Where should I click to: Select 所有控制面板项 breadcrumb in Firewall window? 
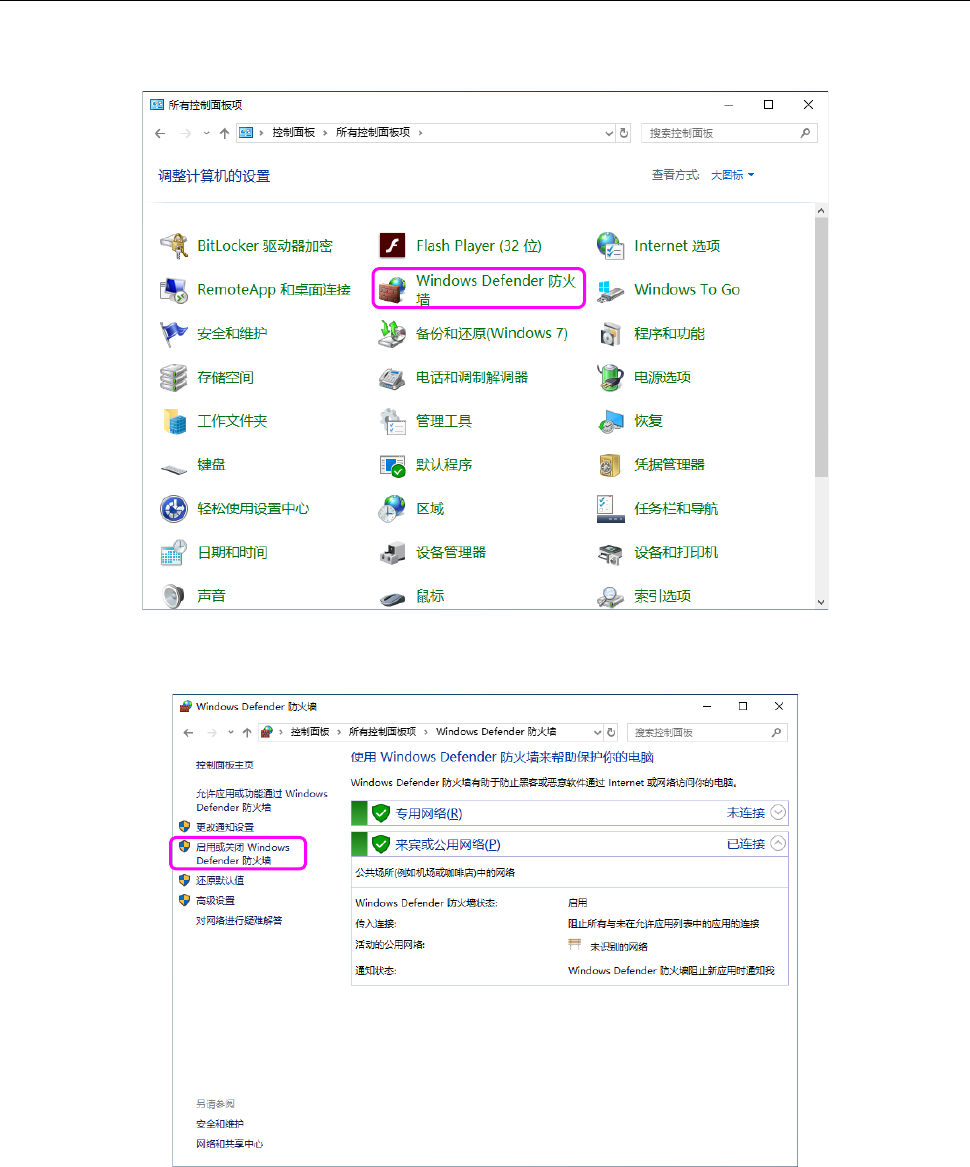click(382, 732)
